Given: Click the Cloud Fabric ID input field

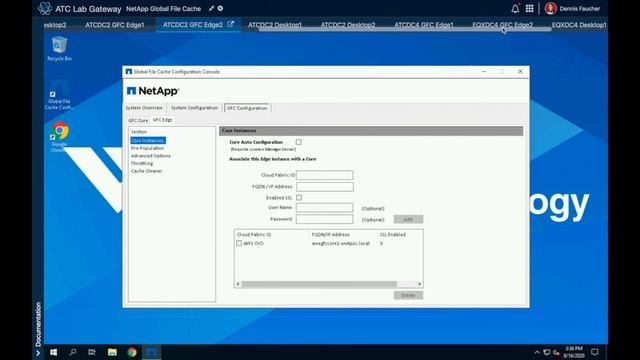Looking at the screenshot, I should pyautogui.click(x=324, y=175).
